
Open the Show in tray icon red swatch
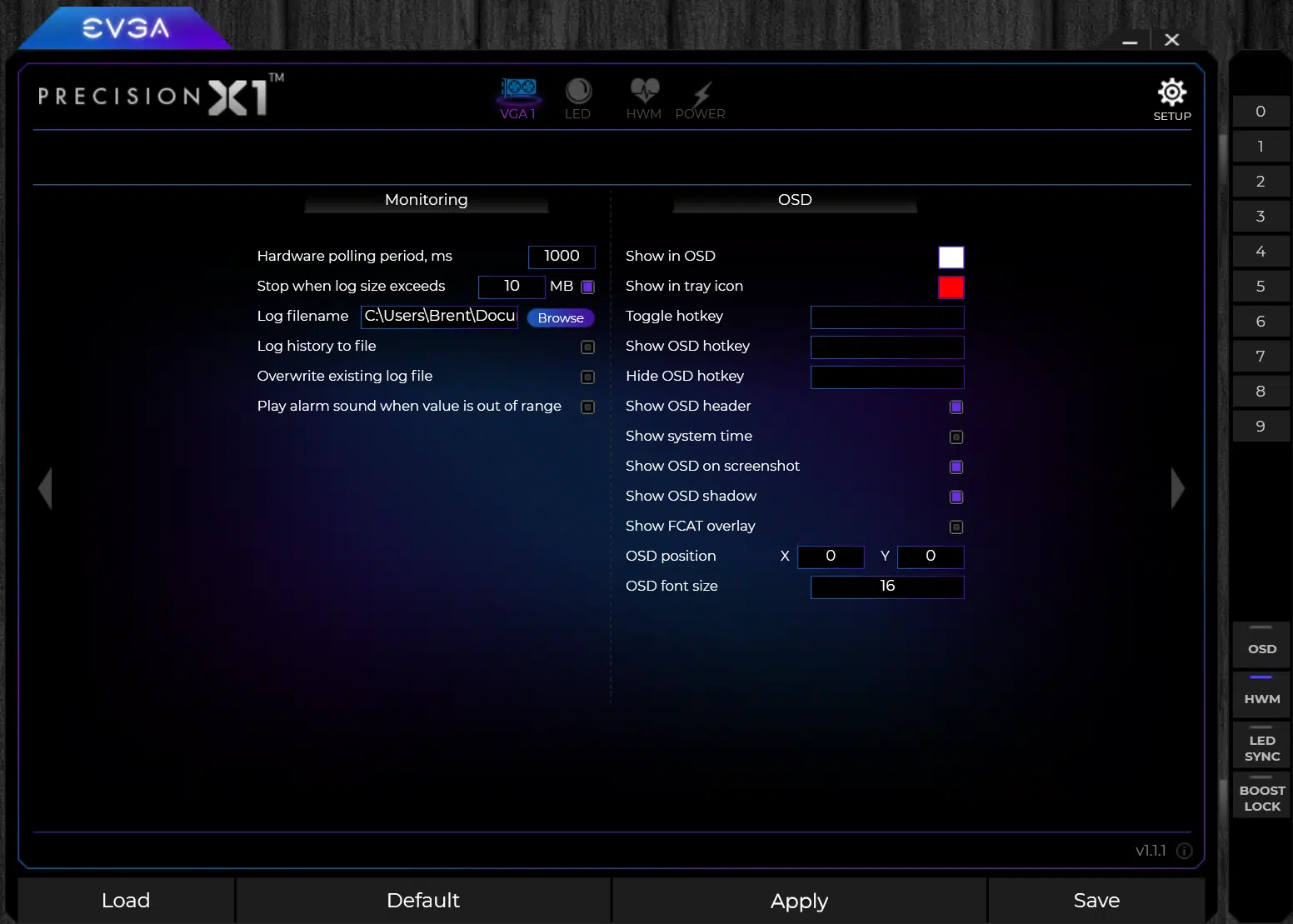tap(951, 287)
